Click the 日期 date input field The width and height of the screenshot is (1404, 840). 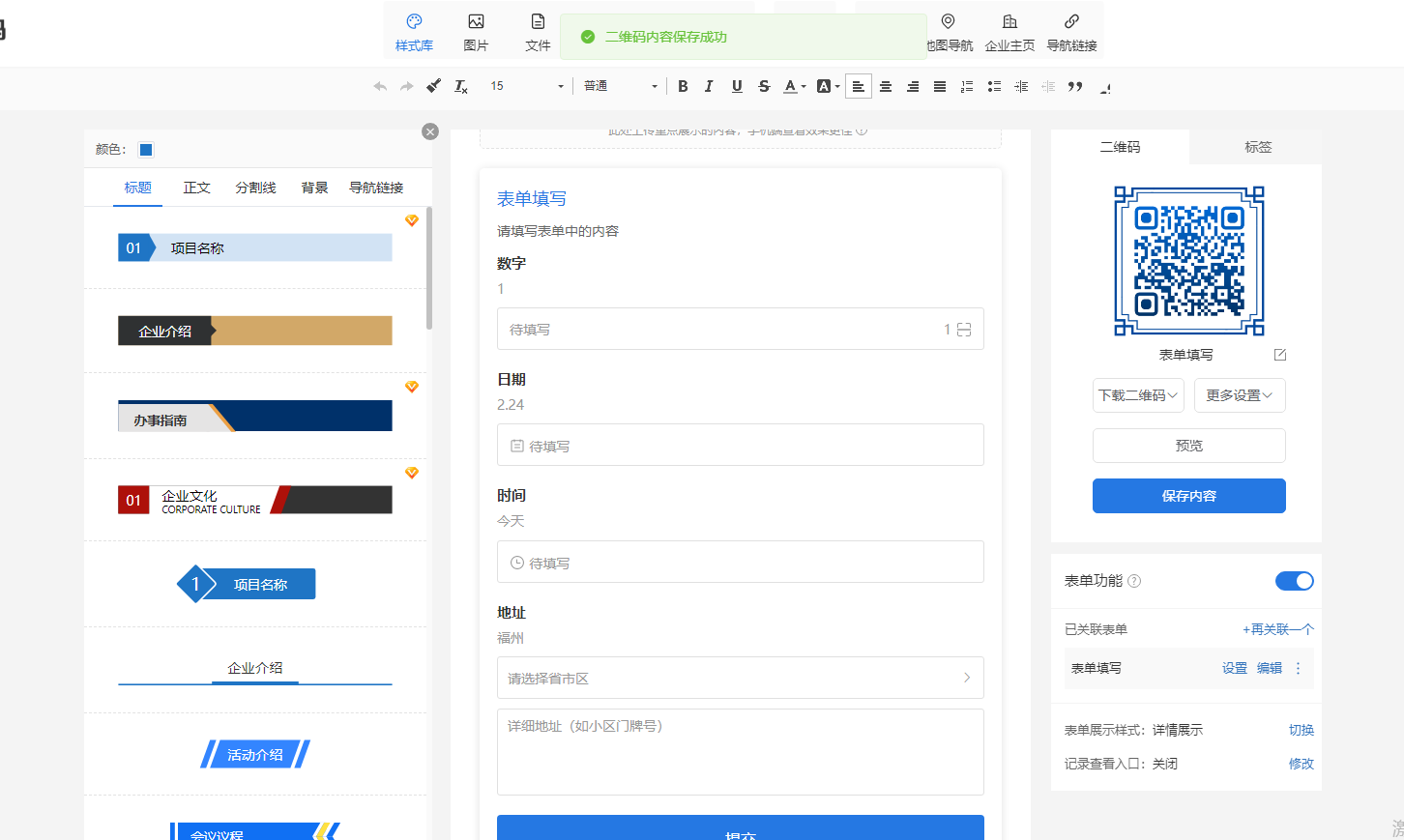(740, 445)
